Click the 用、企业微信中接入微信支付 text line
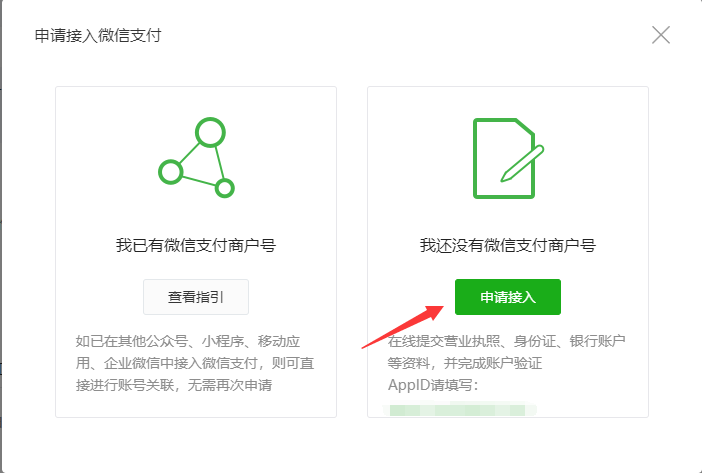 pos(195,363)
